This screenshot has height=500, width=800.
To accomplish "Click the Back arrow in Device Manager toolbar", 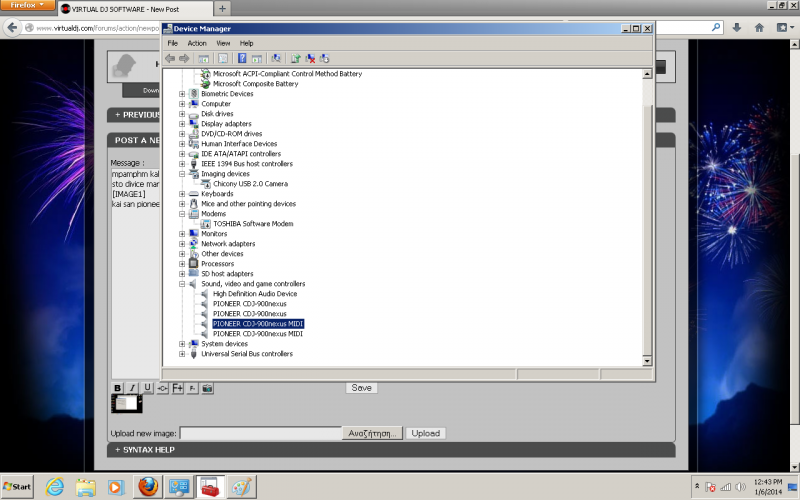I will (x=170, y=59).
